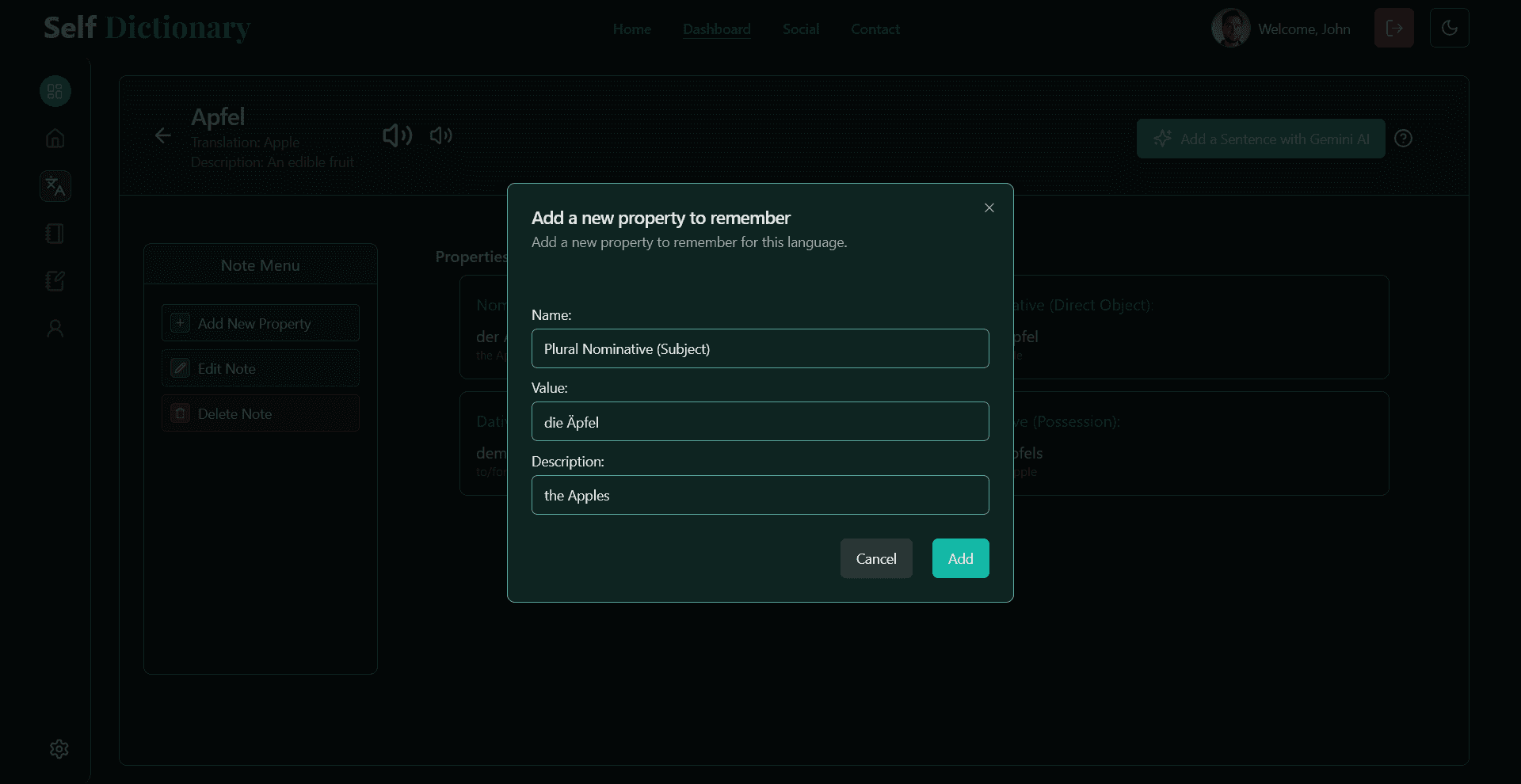Screen dimensions: 1521x784
Task: Go to the Dashboard nav link
Action: click(717, 29)
